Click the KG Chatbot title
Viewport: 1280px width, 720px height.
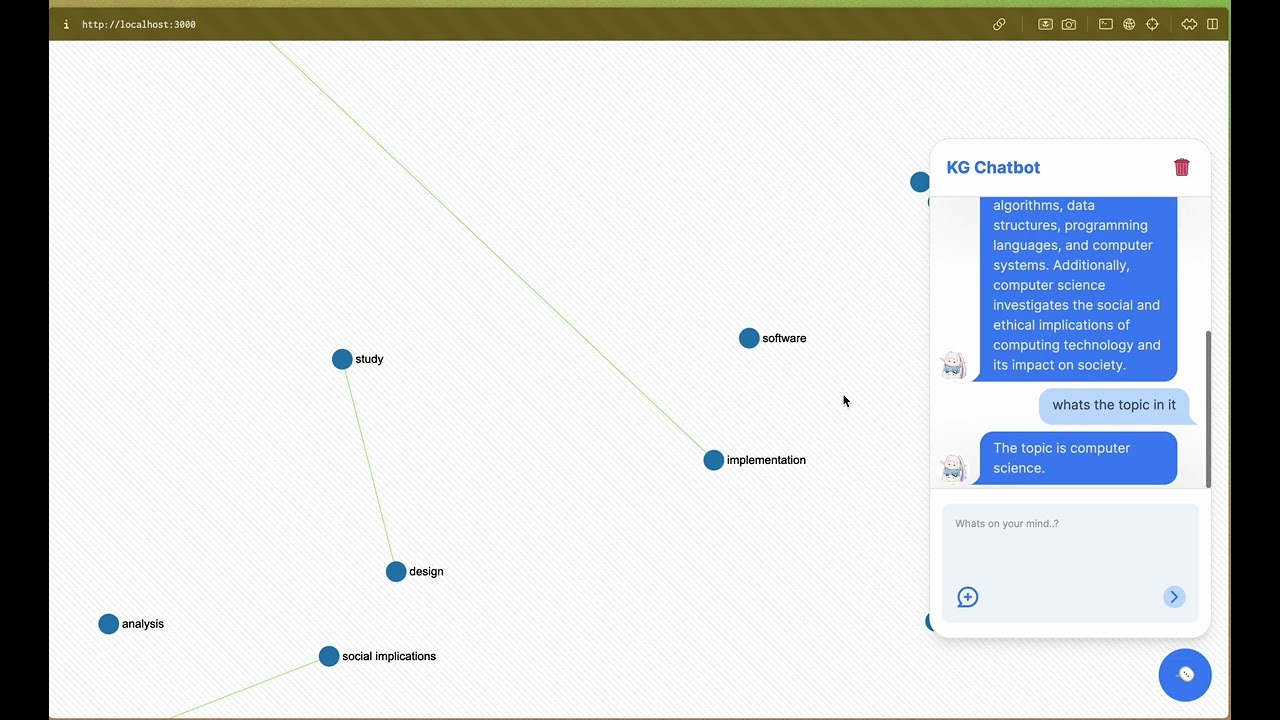[993, 167]
